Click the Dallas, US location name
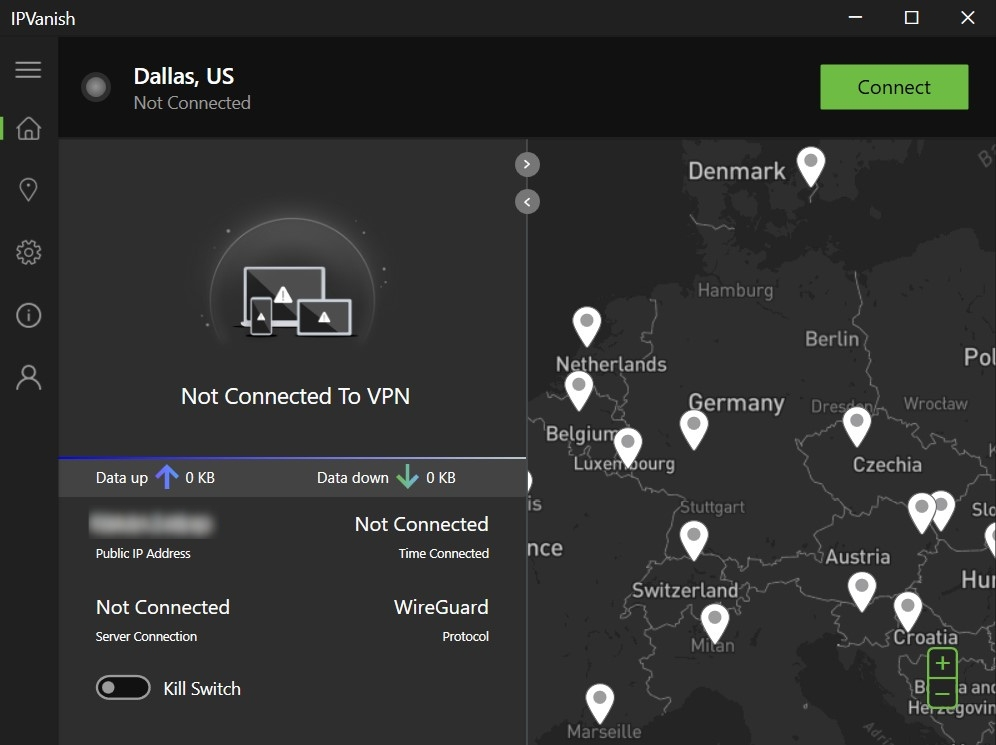 (x=184, y=76)
